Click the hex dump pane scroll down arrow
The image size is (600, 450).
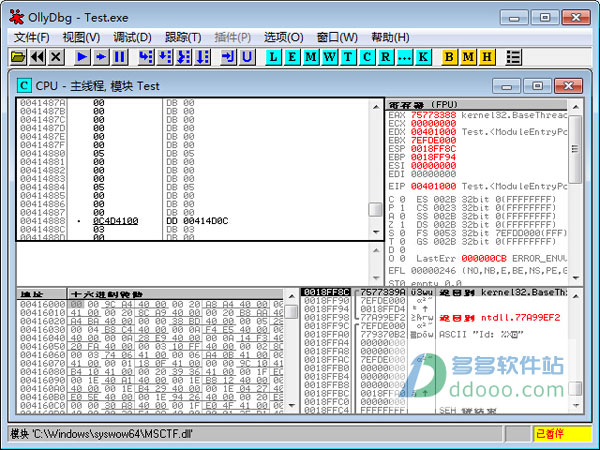point(292,405)
